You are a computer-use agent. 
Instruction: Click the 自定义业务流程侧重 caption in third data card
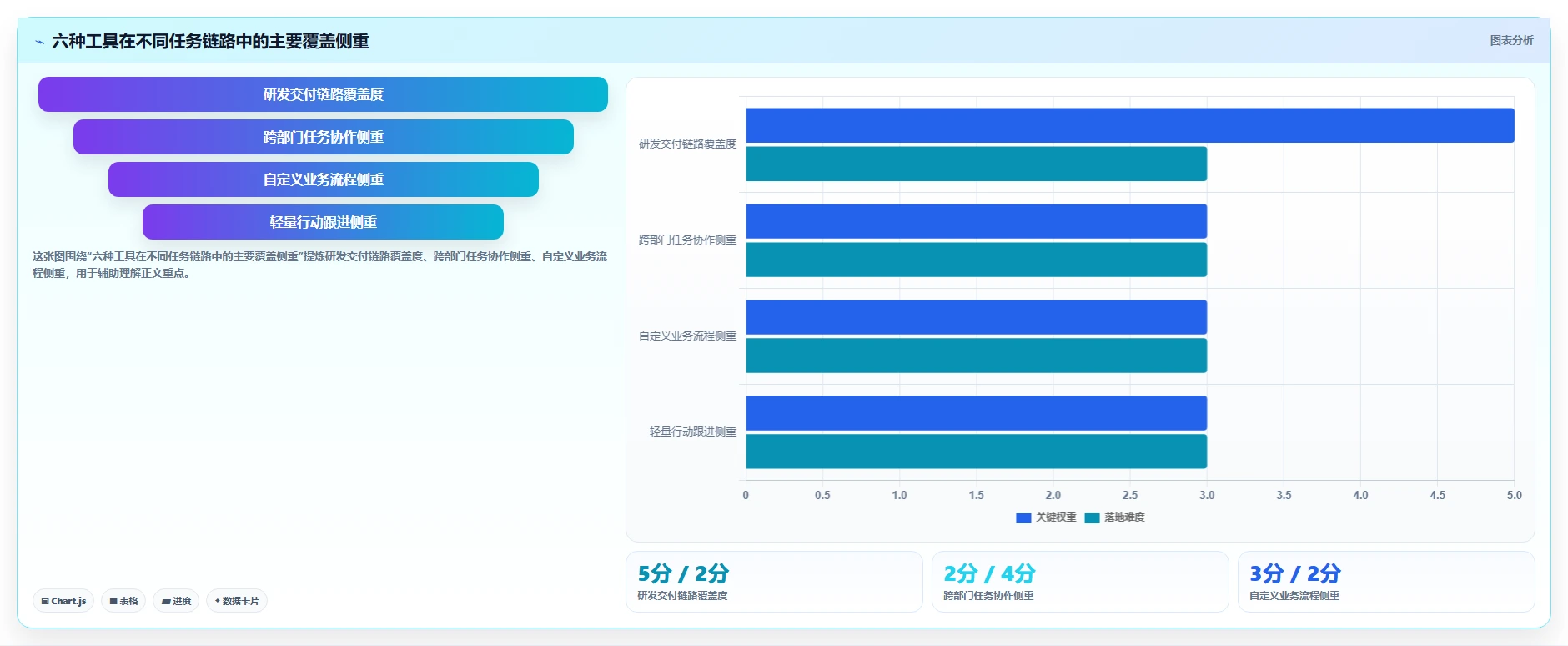[x=1294, y=596]
